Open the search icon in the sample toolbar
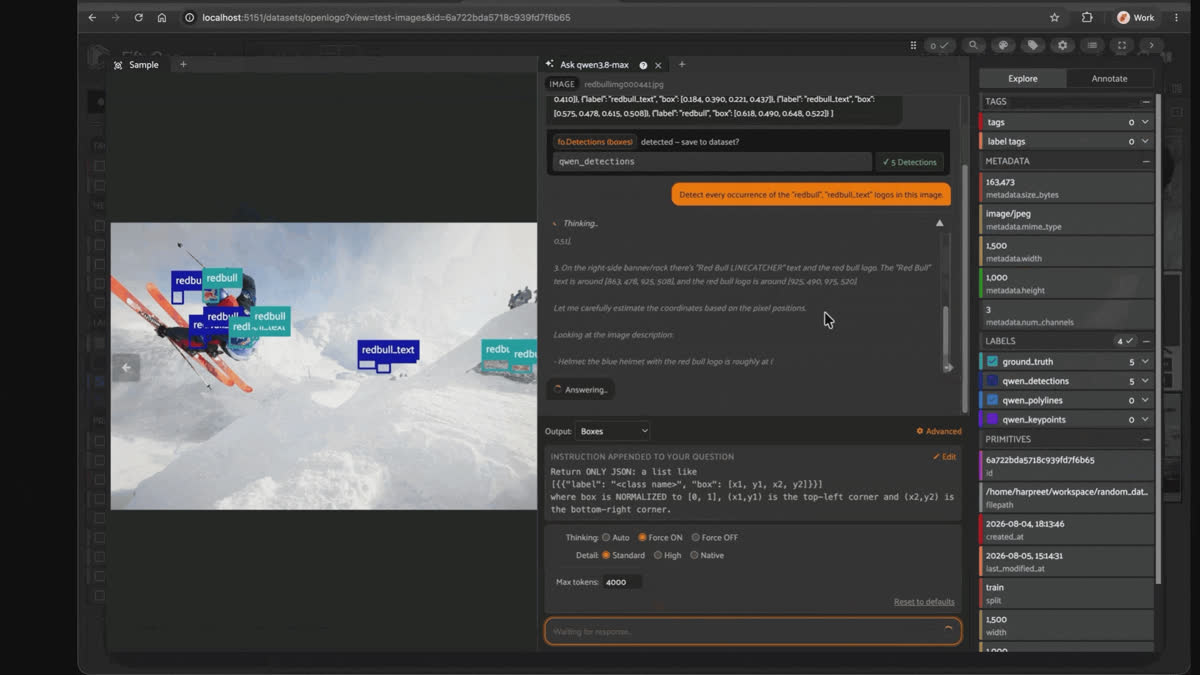This screenshot has height=675, width=1200. pyautogui.click(x=972, y=45)
